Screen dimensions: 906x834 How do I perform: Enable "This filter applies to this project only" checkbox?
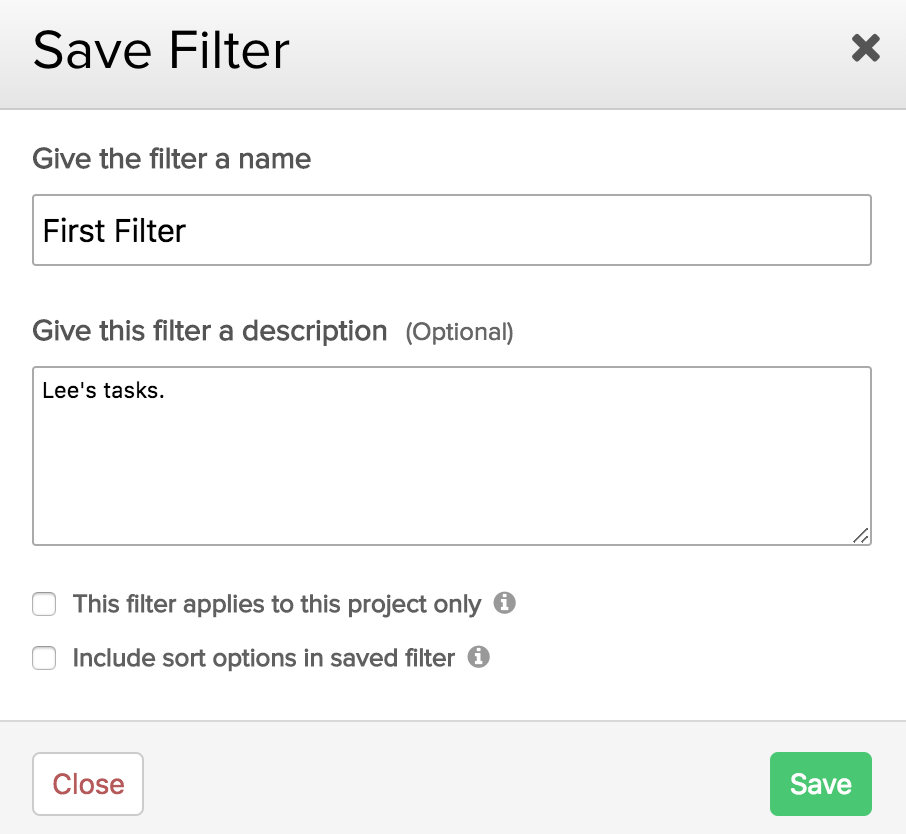[44, 604]
